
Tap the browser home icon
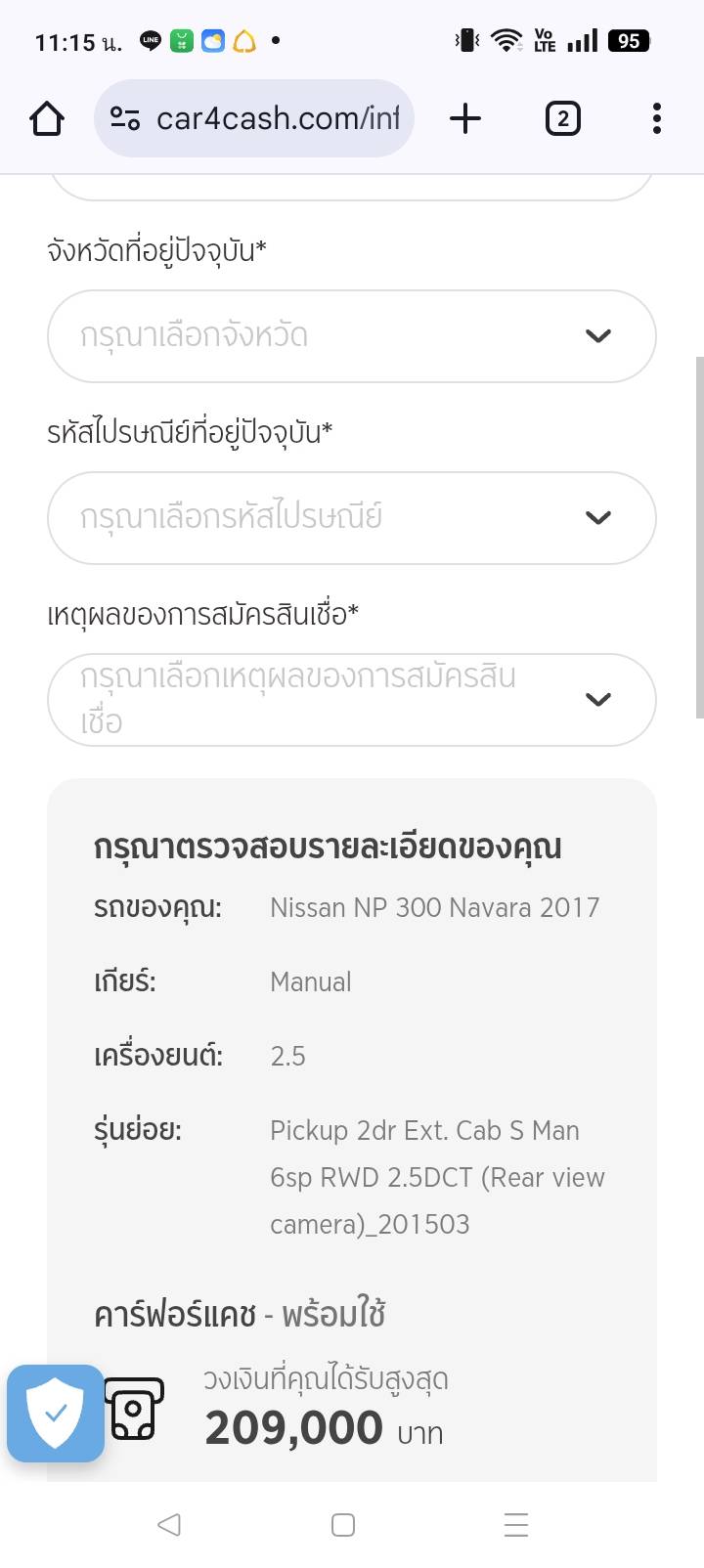[x=47, y=119]
